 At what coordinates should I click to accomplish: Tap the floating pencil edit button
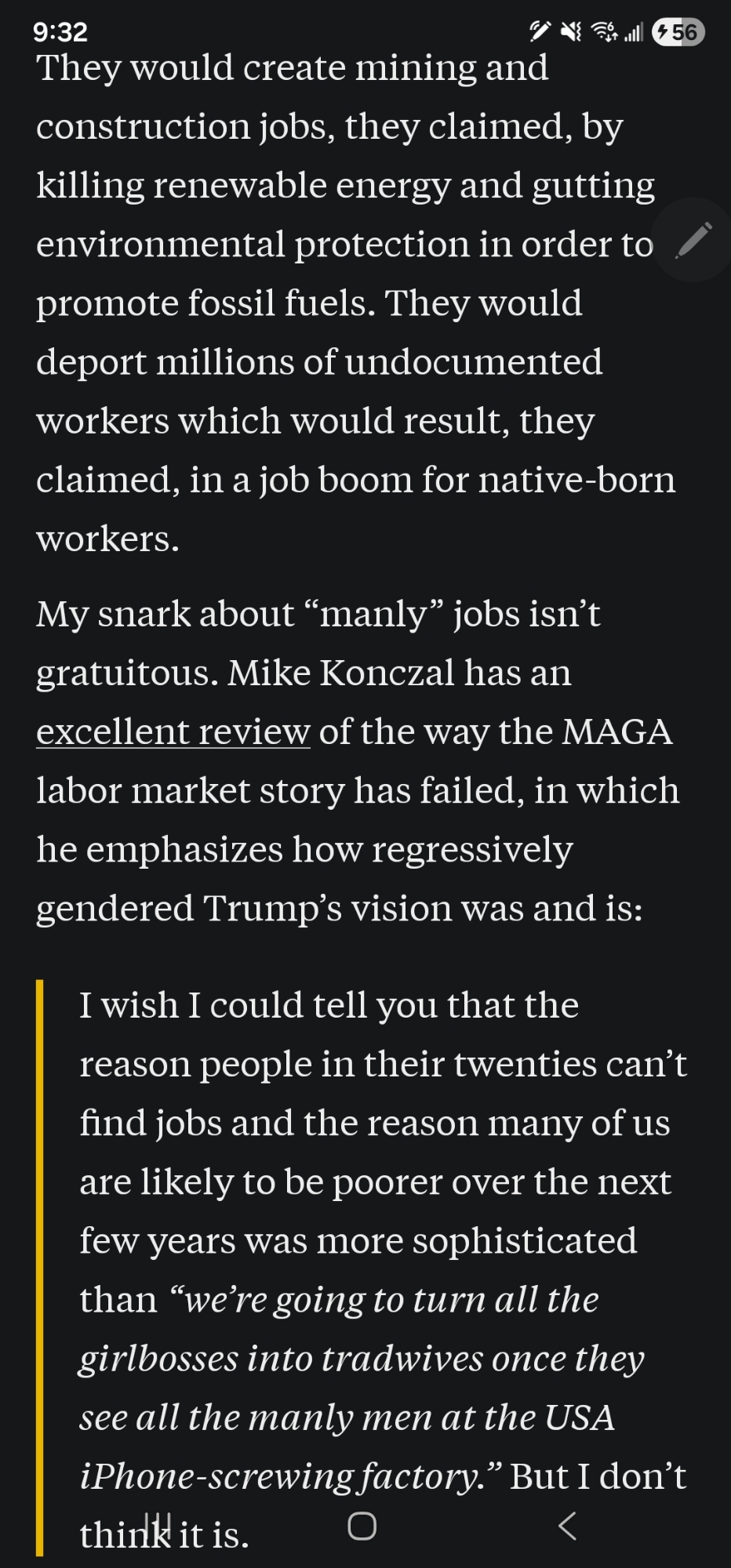pos(693,240)
